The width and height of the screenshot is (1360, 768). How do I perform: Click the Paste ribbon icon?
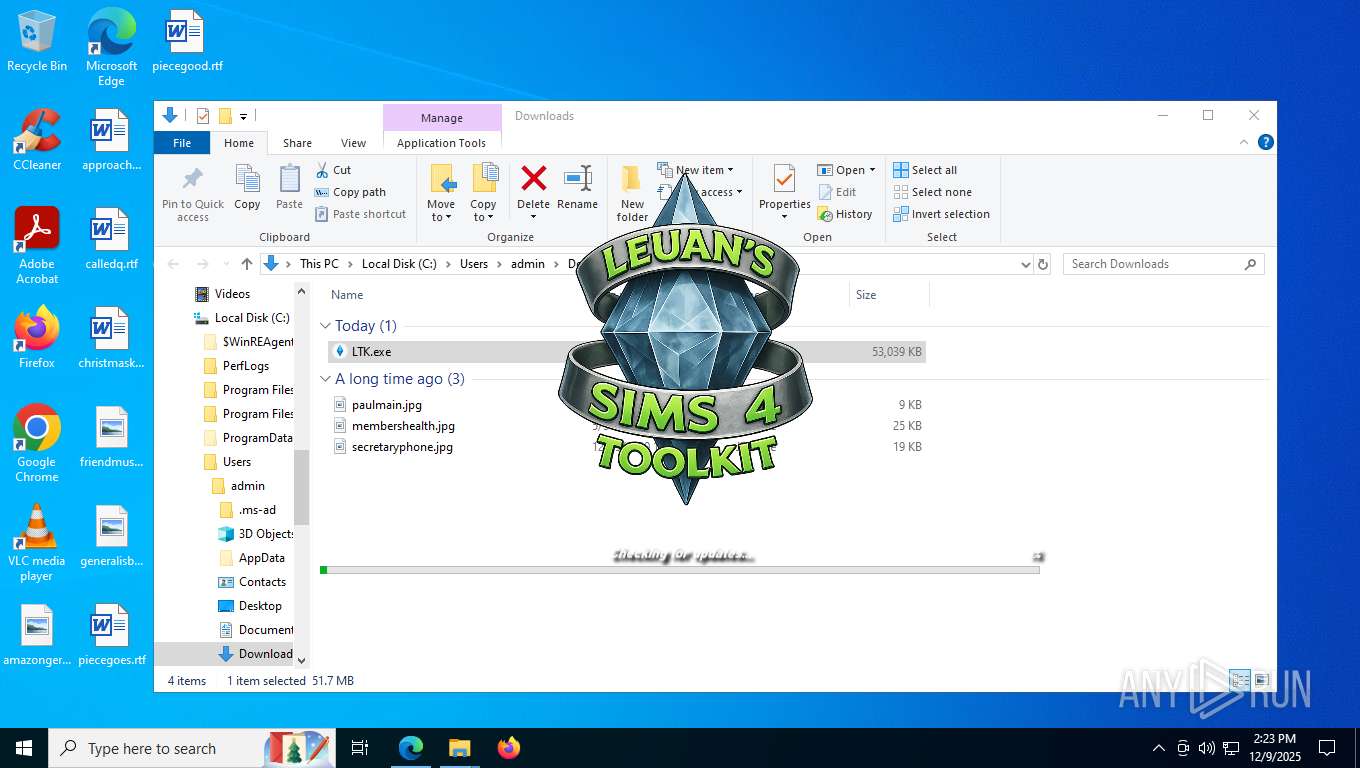(289, 179)
